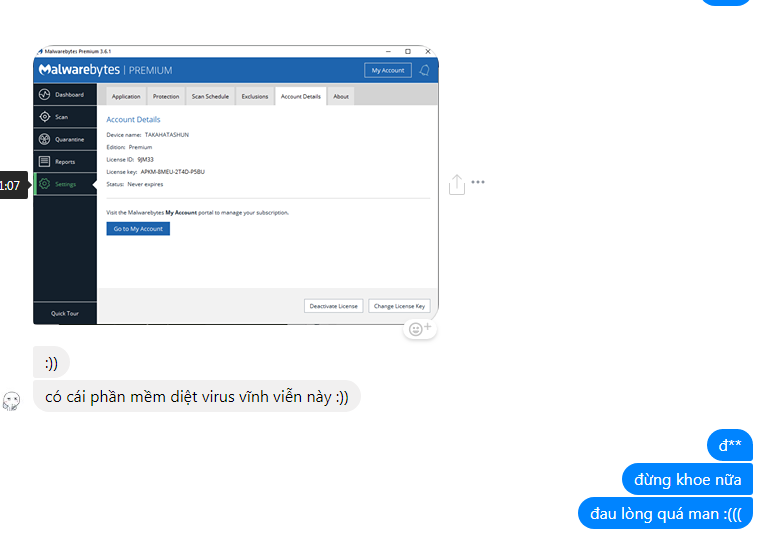Click the notification bell icon in Malwarebytes
The width and height of the screenshot is (761, 548).
pyautogui.click(x=425, y=70)
